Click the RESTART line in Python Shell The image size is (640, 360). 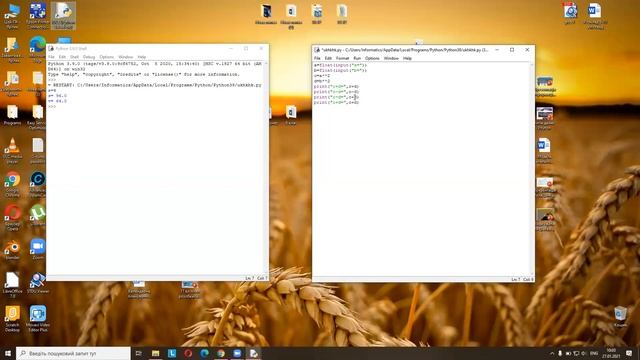click(154, 85)
